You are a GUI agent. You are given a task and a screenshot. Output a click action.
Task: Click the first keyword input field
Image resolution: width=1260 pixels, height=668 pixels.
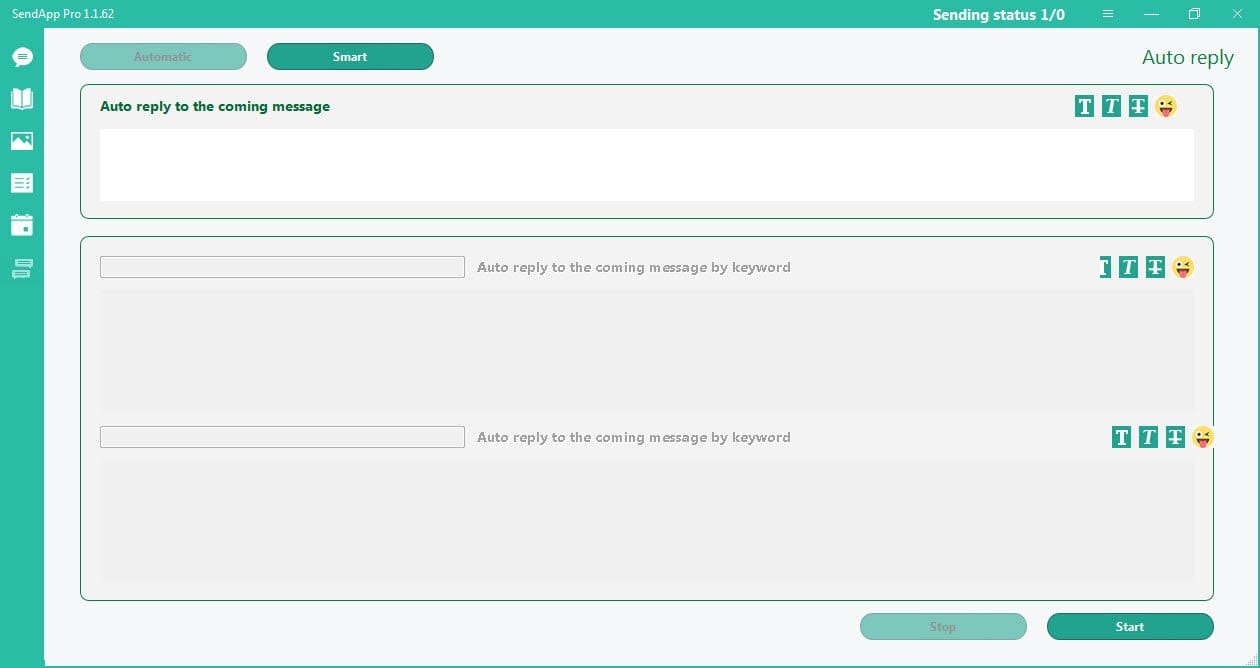(282, 267)
